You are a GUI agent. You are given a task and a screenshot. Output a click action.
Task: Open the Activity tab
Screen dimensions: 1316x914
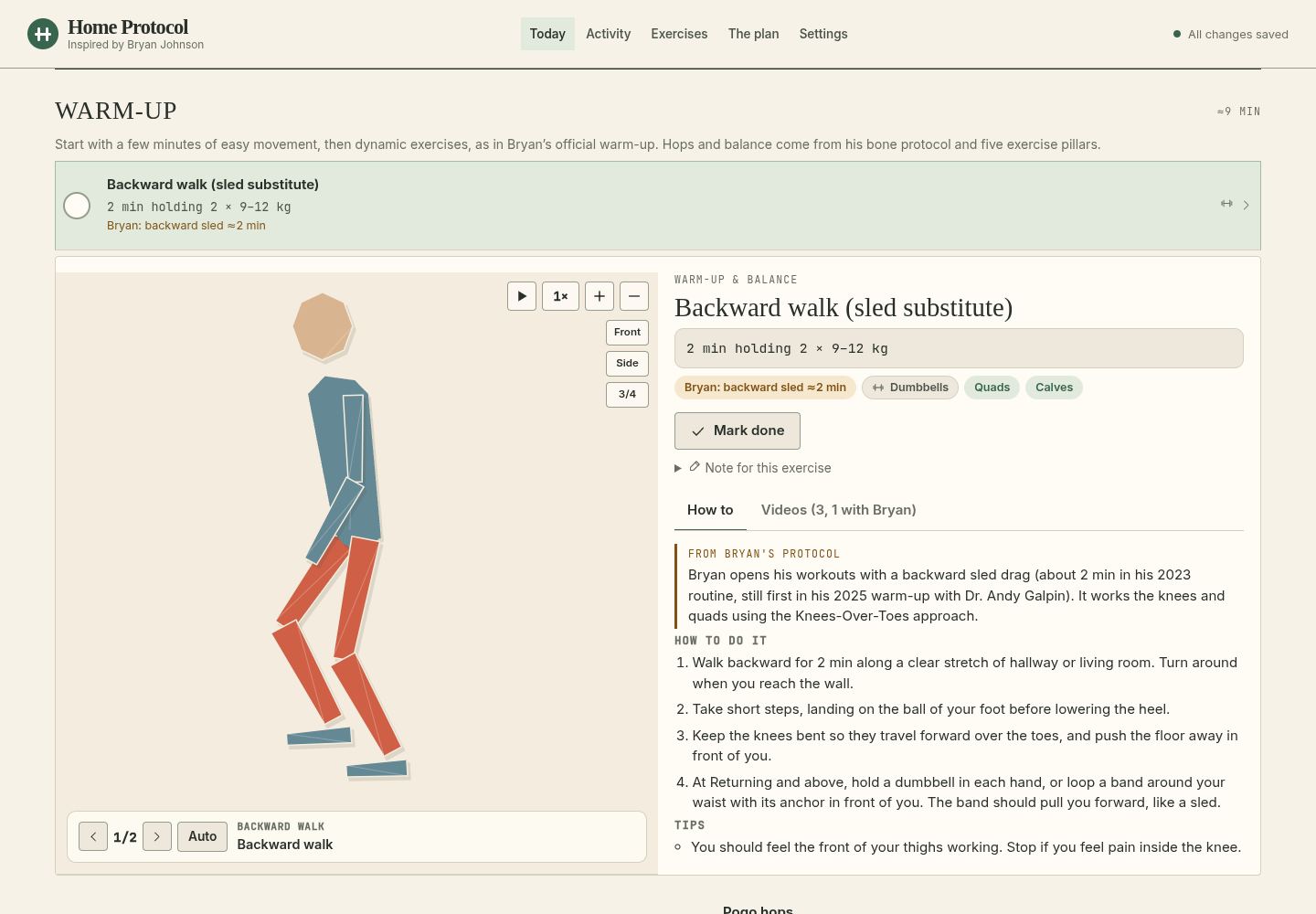pos(609,34)
